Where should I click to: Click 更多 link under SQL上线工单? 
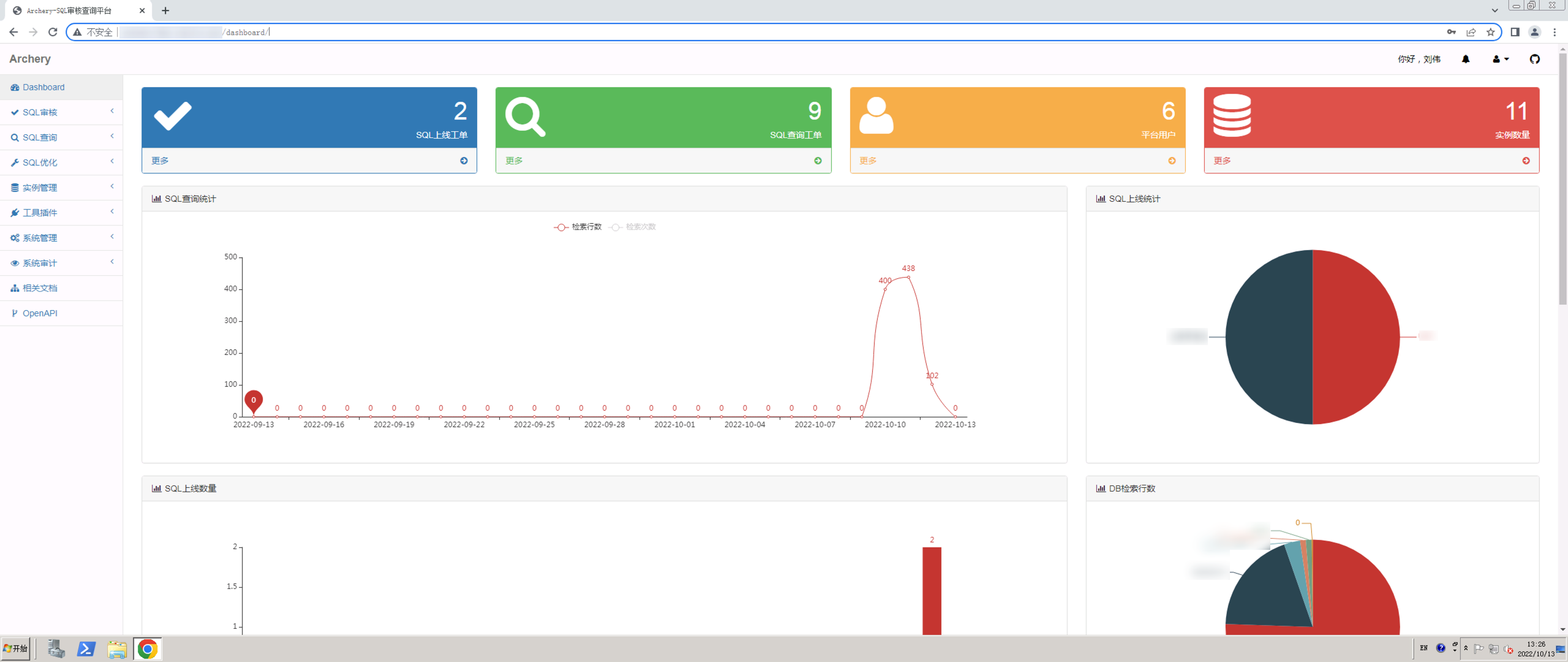(160, 161)
